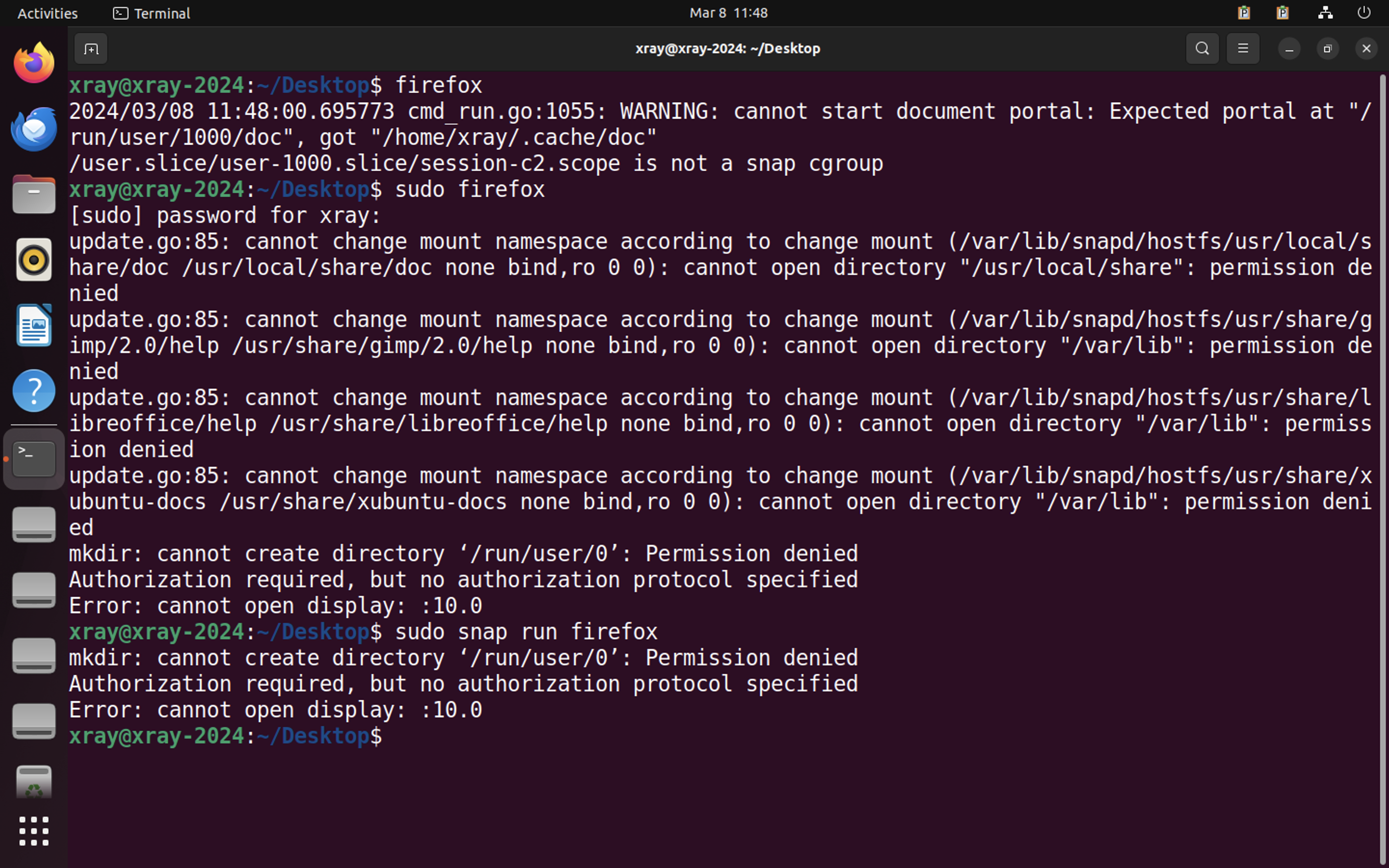Open the Trash from the dock
Image resolution: width=1389 pixels, height=868 pixels.
[34, 781]
